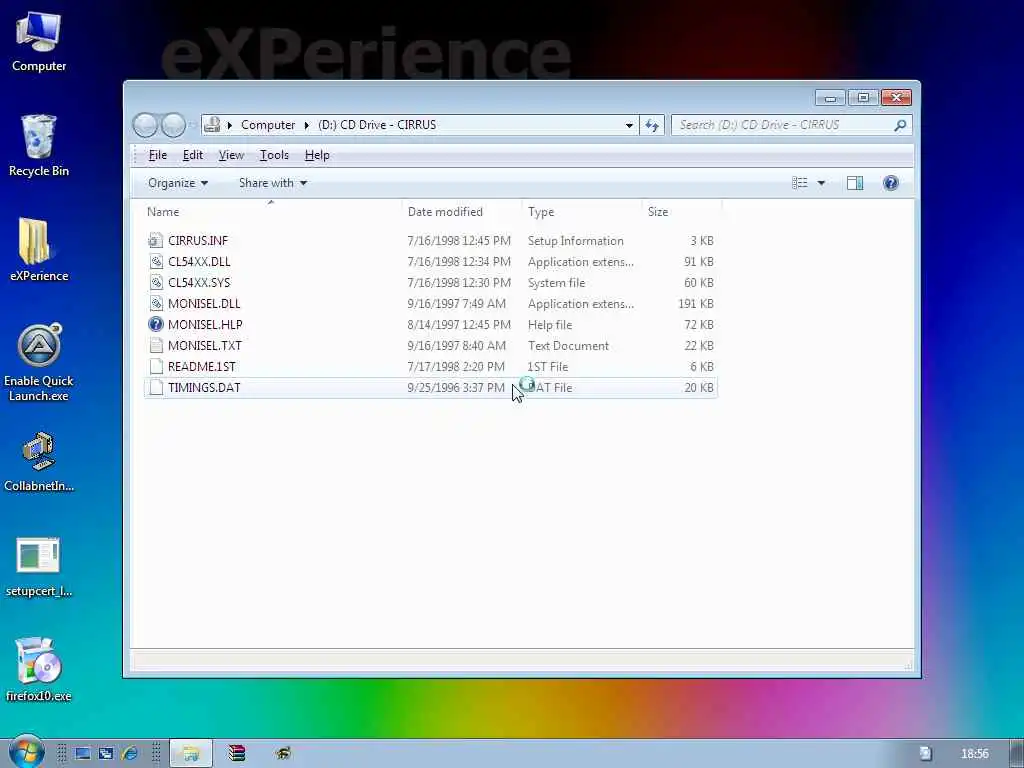Click MONISEL.DLL file icon
Image resolution: width=1024 pixels, height=768 pixels.
pyautogui.click(x=155, y=303)
